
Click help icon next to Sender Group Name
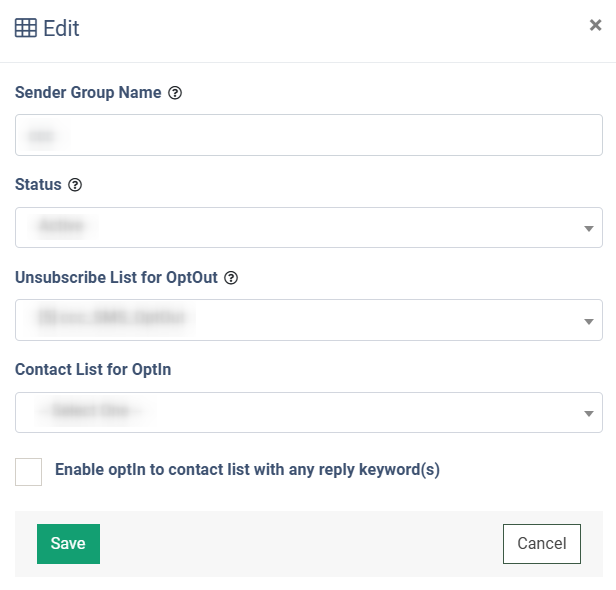pos(175,93)
